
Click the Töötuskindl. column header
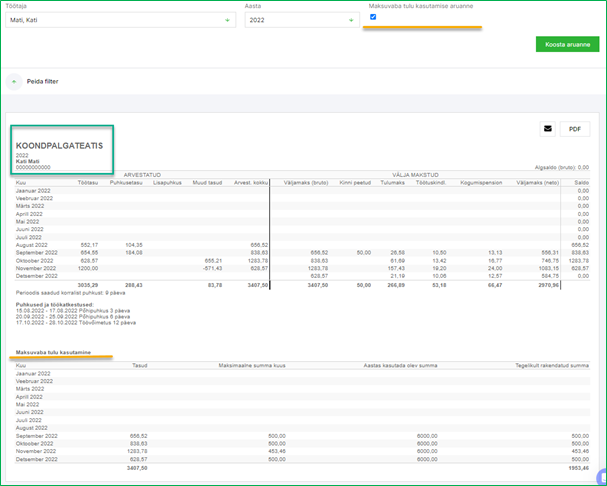pyautogui.click(x=431, y=183)
